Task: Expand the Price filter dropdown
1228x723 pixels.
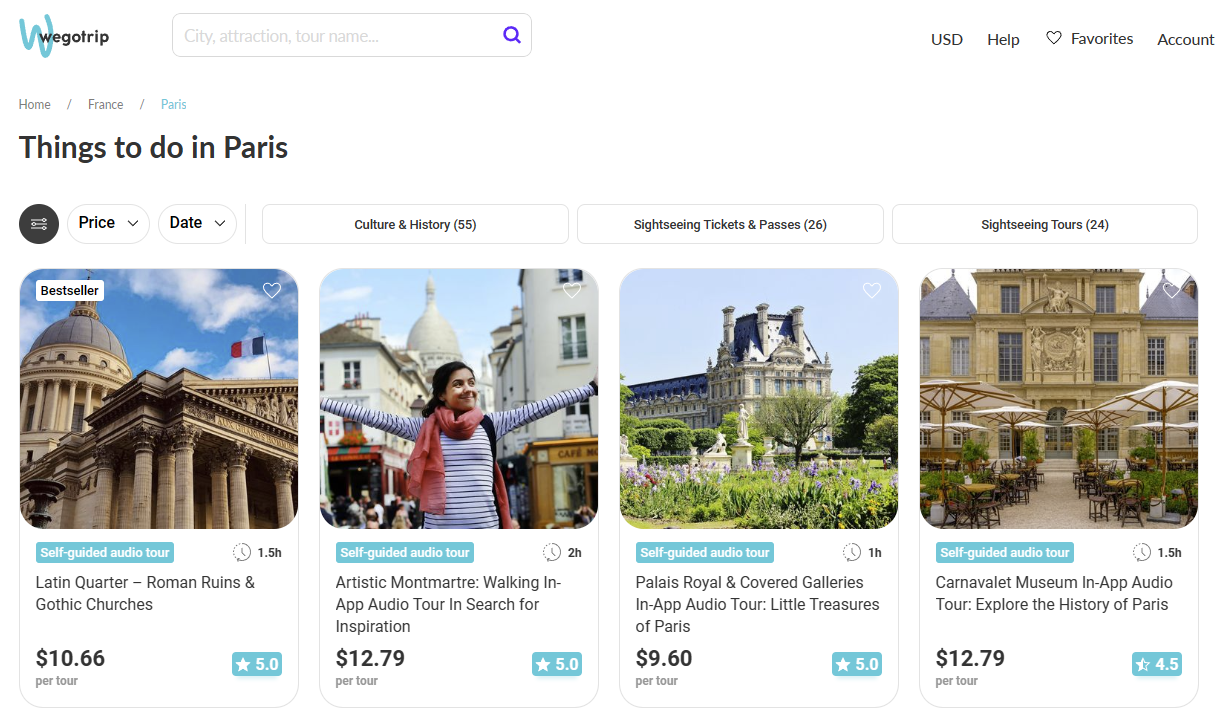Action: 108,223
